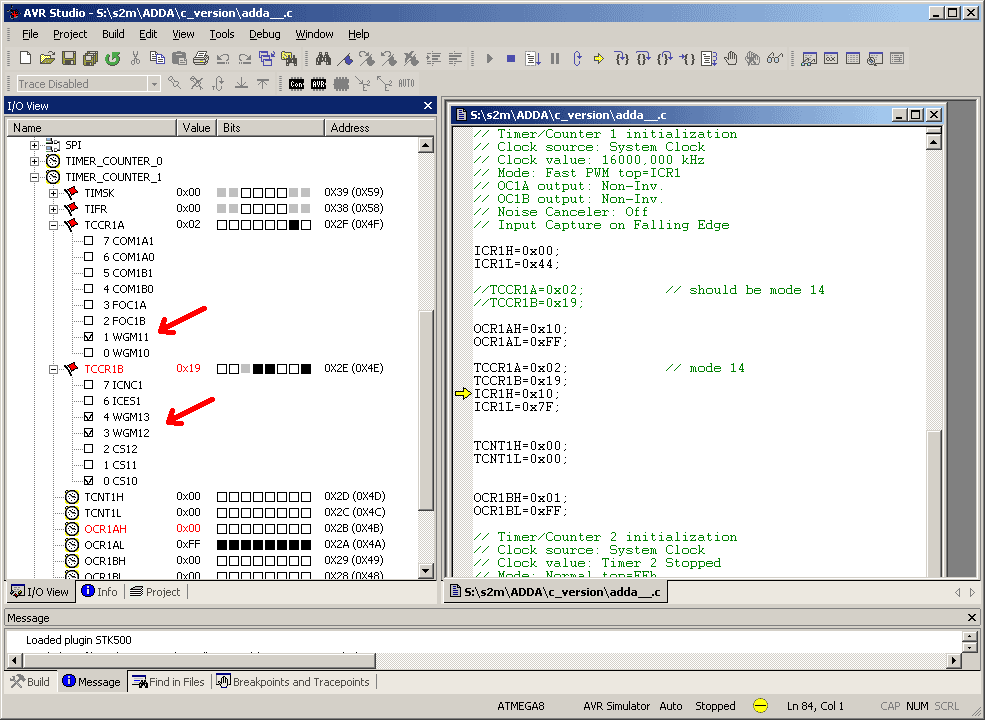The width and height of the screenshot is (985, 720).
Task: Expand the TIMSK register node
Action: [x=53, y=193]
